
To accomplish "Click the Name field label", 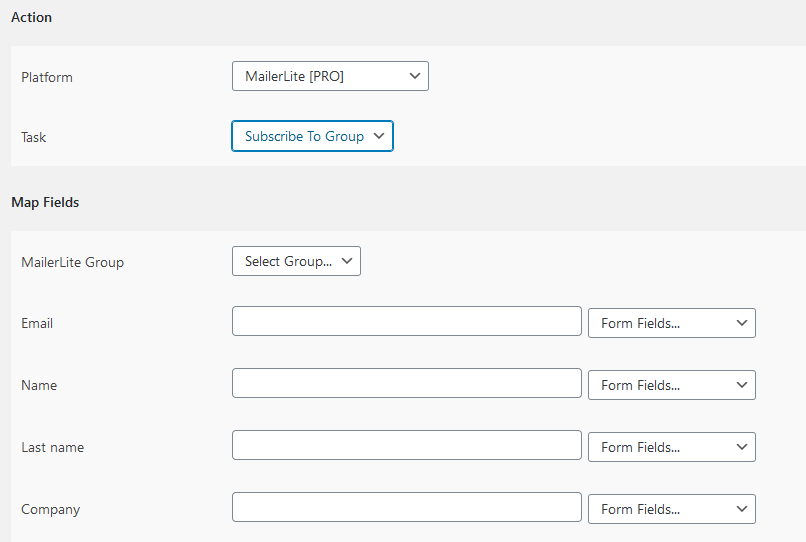I will (x=39, y=385).
